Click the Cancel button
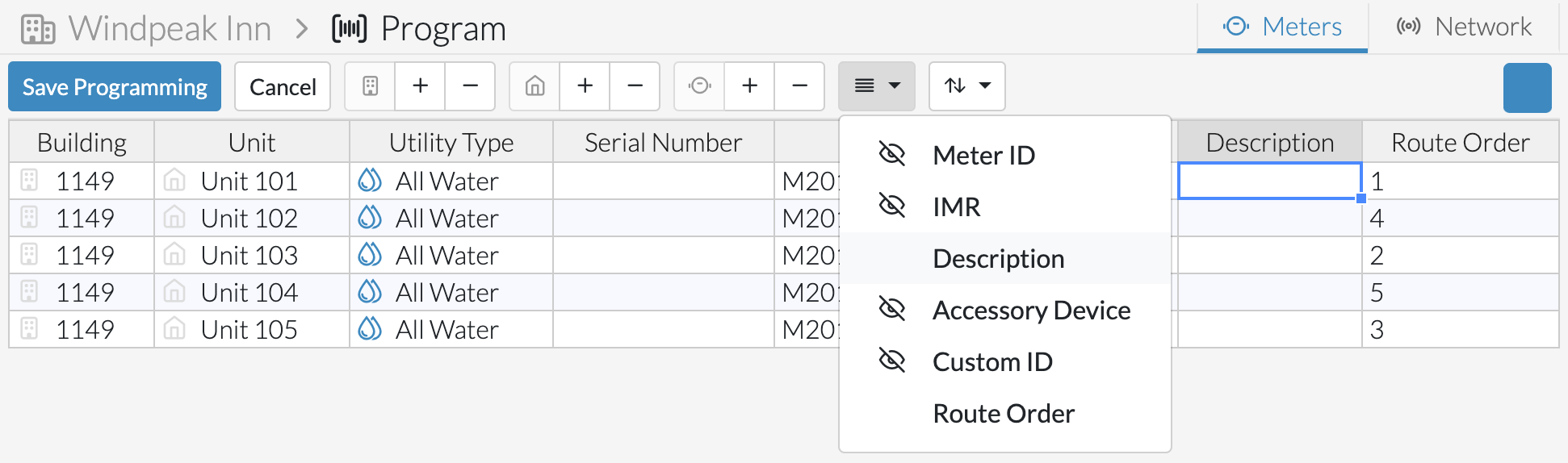 283,86
